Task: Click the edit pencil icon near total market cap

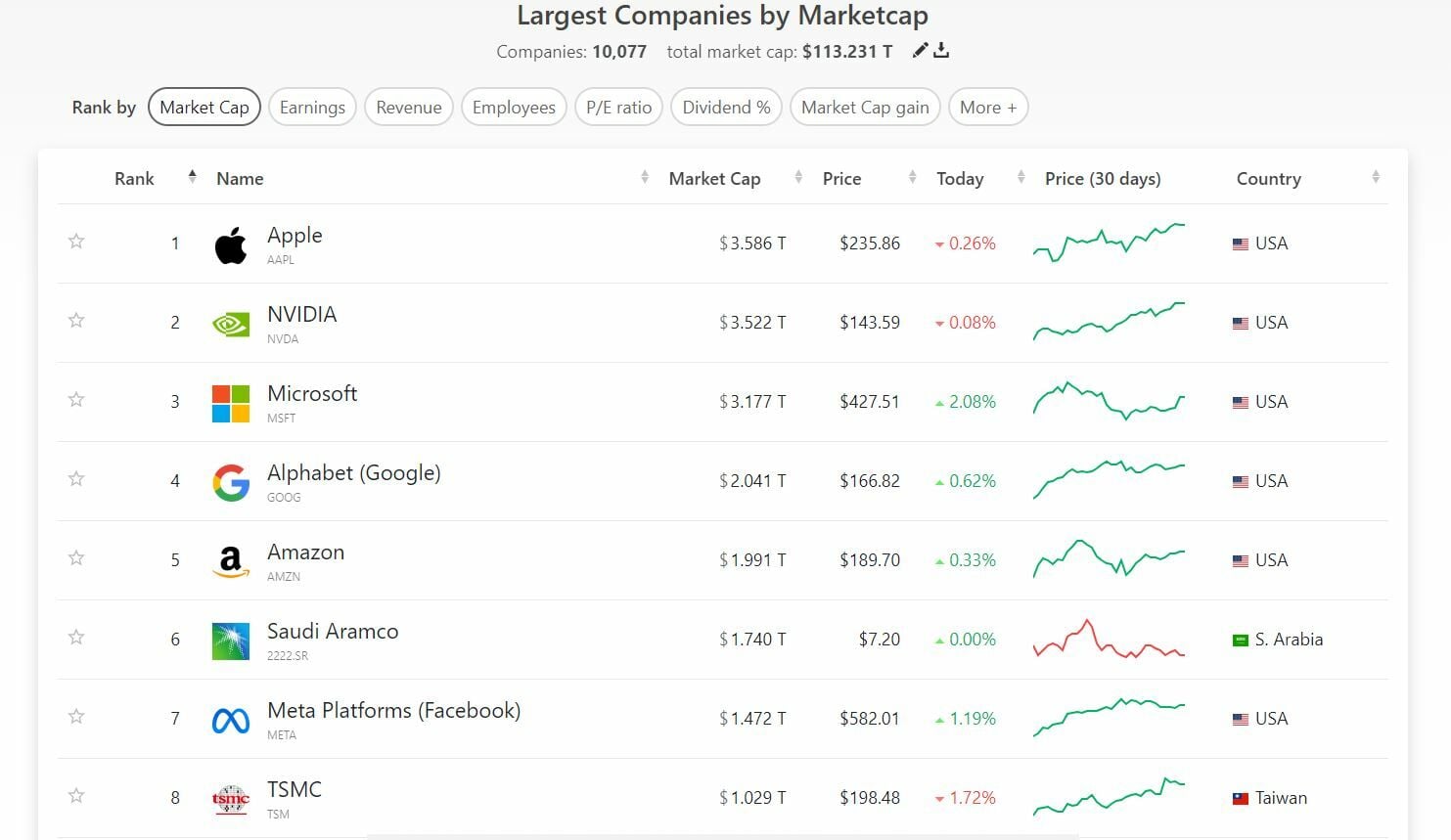Action: click(920, 51)
